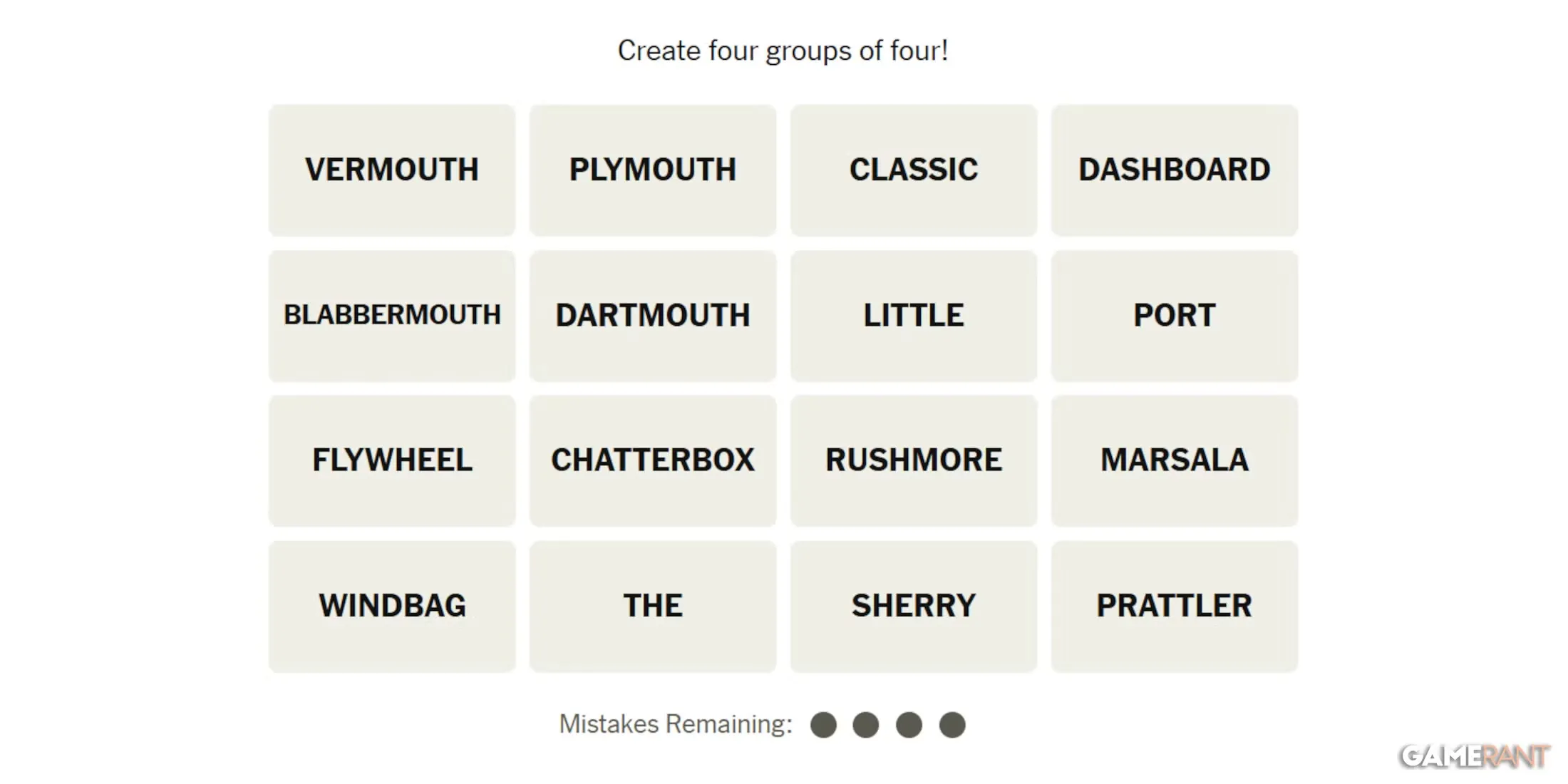This screenshot has height=784, width=1568.
Task: Select the FLYWHEEL tile
Action: (x=392, y=461)
